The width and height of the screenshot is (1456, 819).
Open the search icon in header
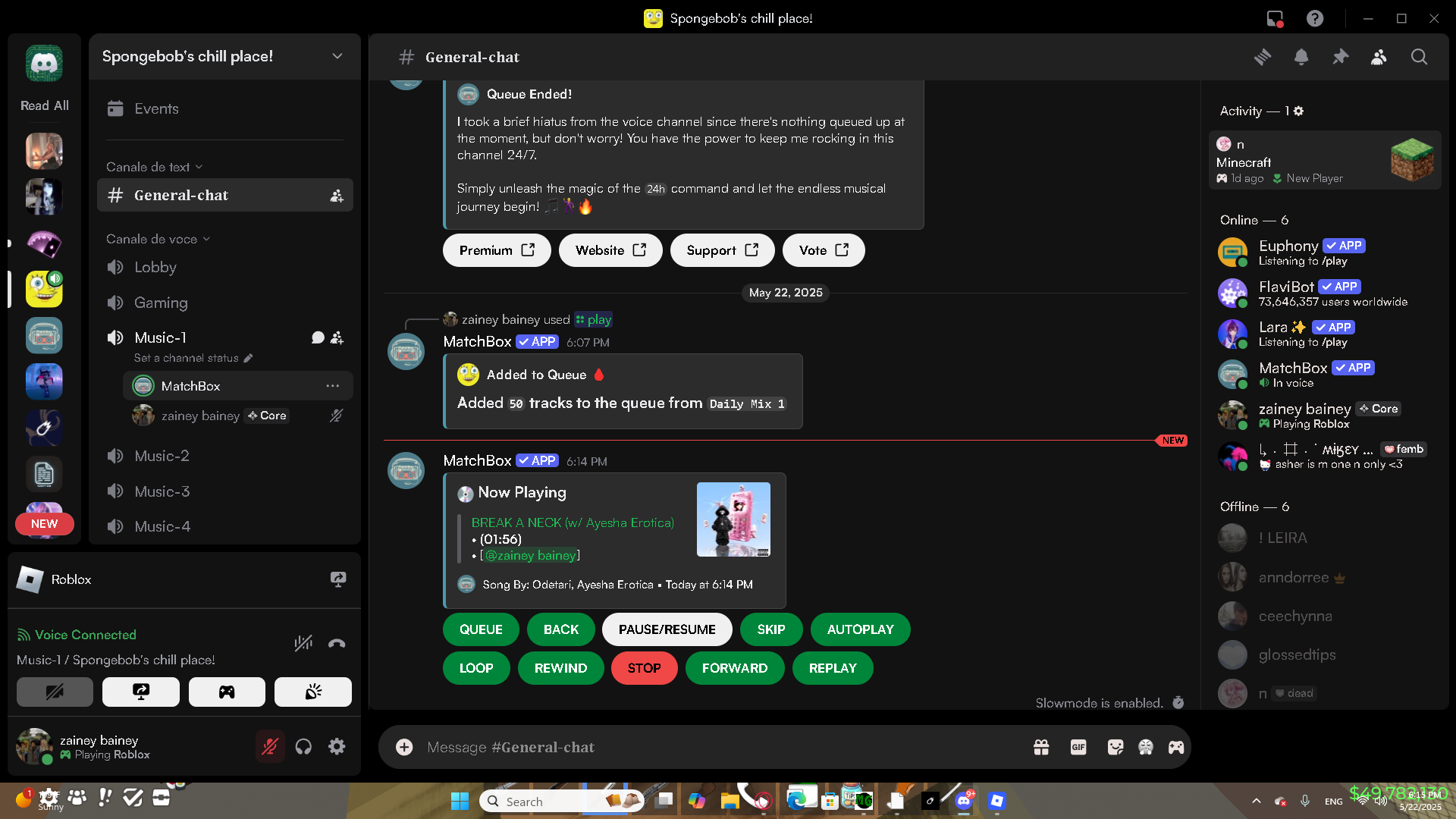point(1419,57)
